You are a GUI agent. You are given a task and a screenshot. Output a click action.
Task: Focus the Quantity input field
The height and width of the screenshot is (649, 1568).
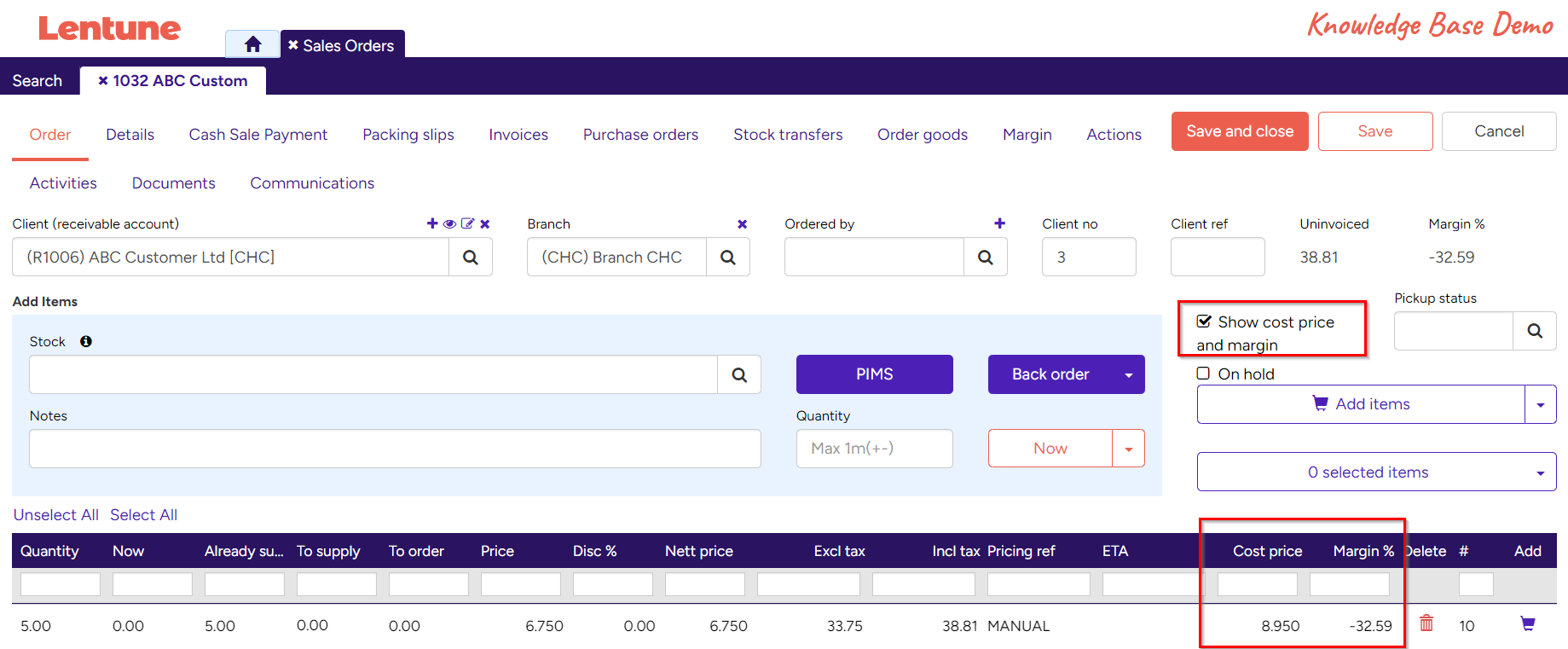pyautogui.click(x=875, y=449)
